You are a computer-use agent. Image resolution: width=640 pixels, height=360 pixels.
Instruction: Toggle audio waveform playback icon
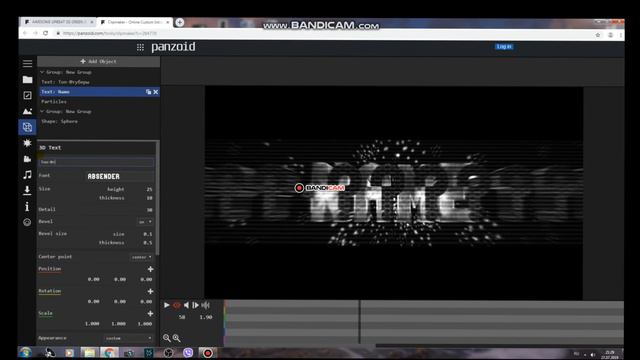coord(205,305)
